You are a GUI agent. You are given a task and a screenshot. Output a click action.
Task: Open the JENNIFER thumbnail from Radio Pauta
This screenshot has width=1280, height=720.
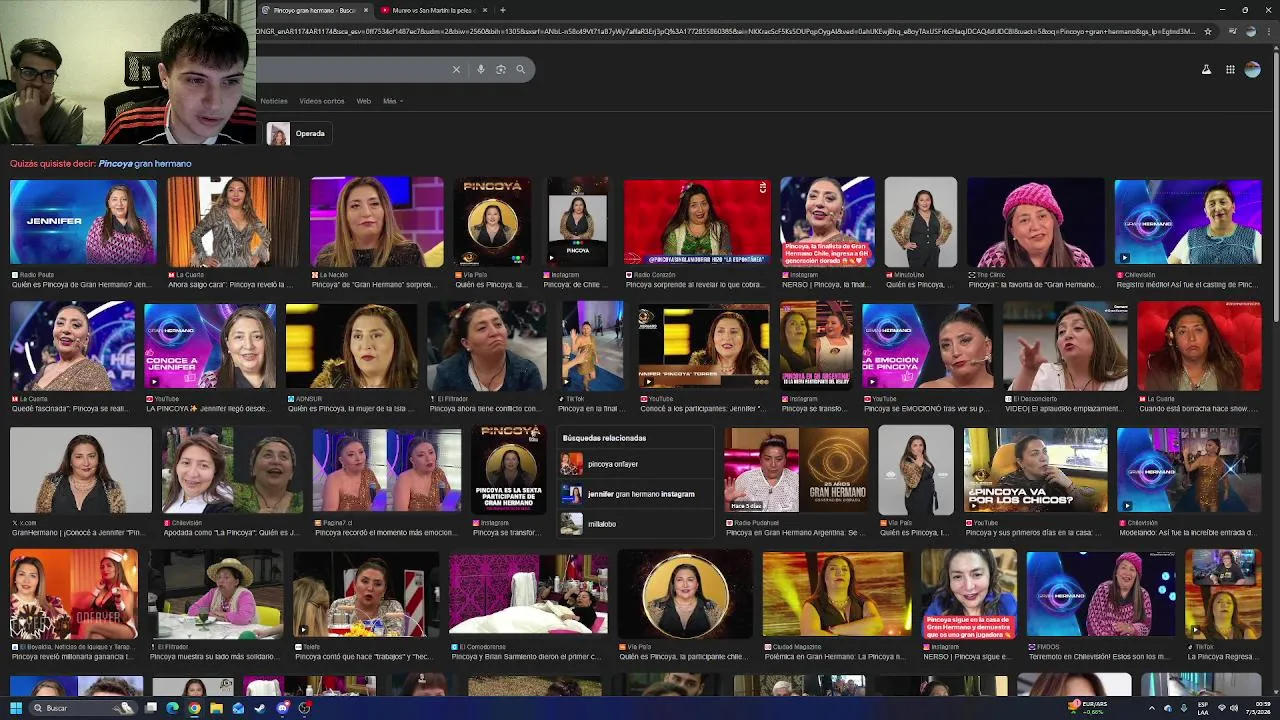(83, 222)
